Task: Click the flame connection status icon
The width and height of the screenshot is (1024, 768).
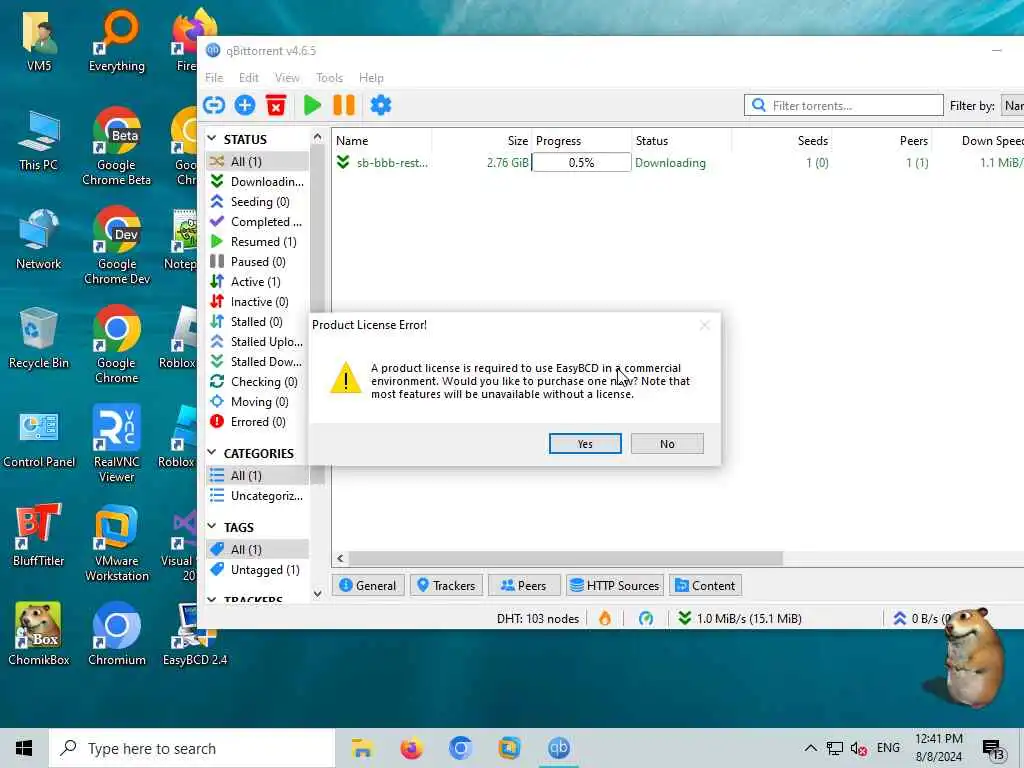Action: coord(605,618)
